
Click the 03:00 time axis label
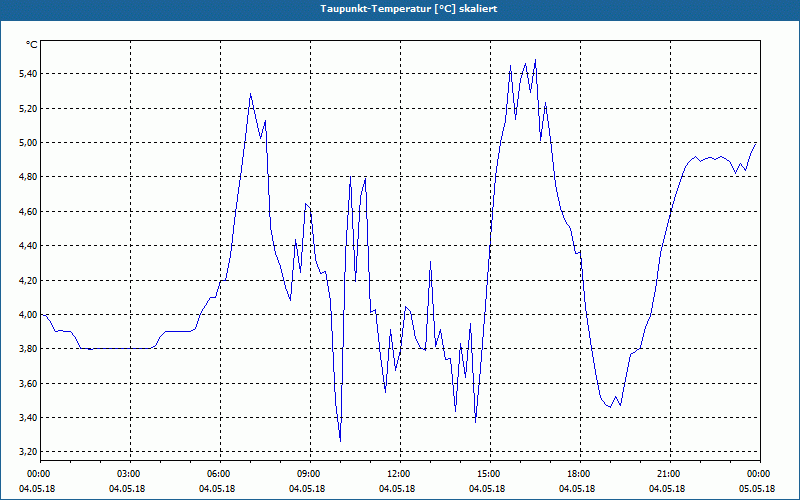131,474
